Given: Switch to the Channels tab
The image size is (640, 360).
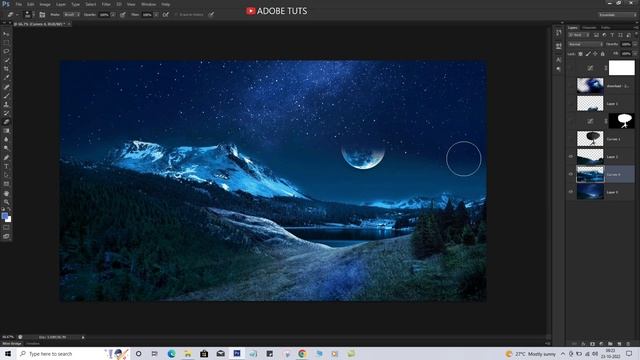Looking at the screenshot, I should point(589,28).
